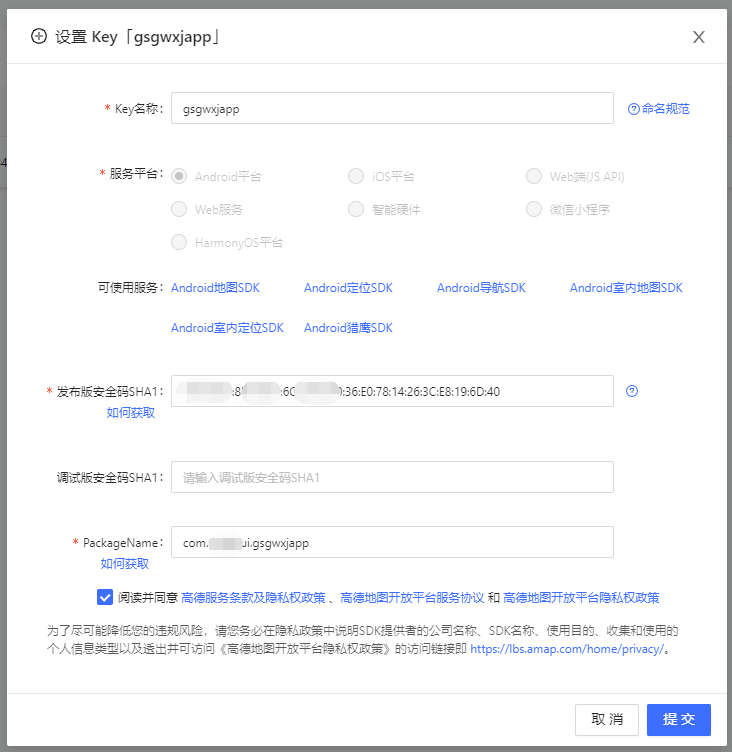This screenshot has width=732, height=752.
Task: Click 如何获取 under 发布版安全码SHA1
Action: (130, 412)
